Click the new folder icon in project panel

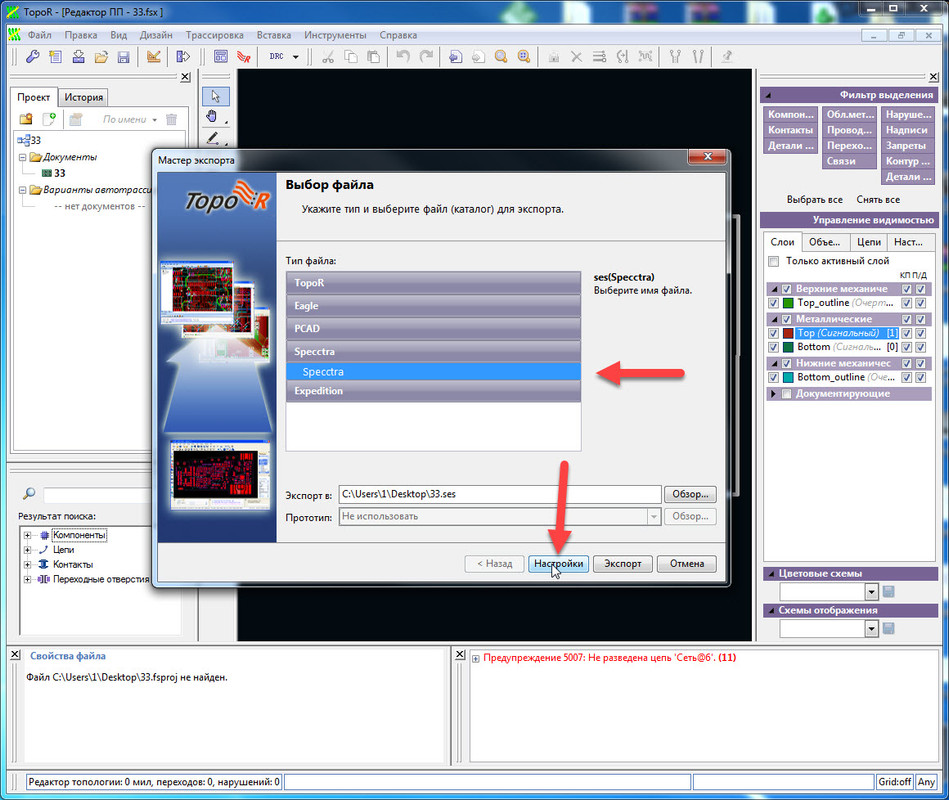pyautogui.click(x=26, y=119)
